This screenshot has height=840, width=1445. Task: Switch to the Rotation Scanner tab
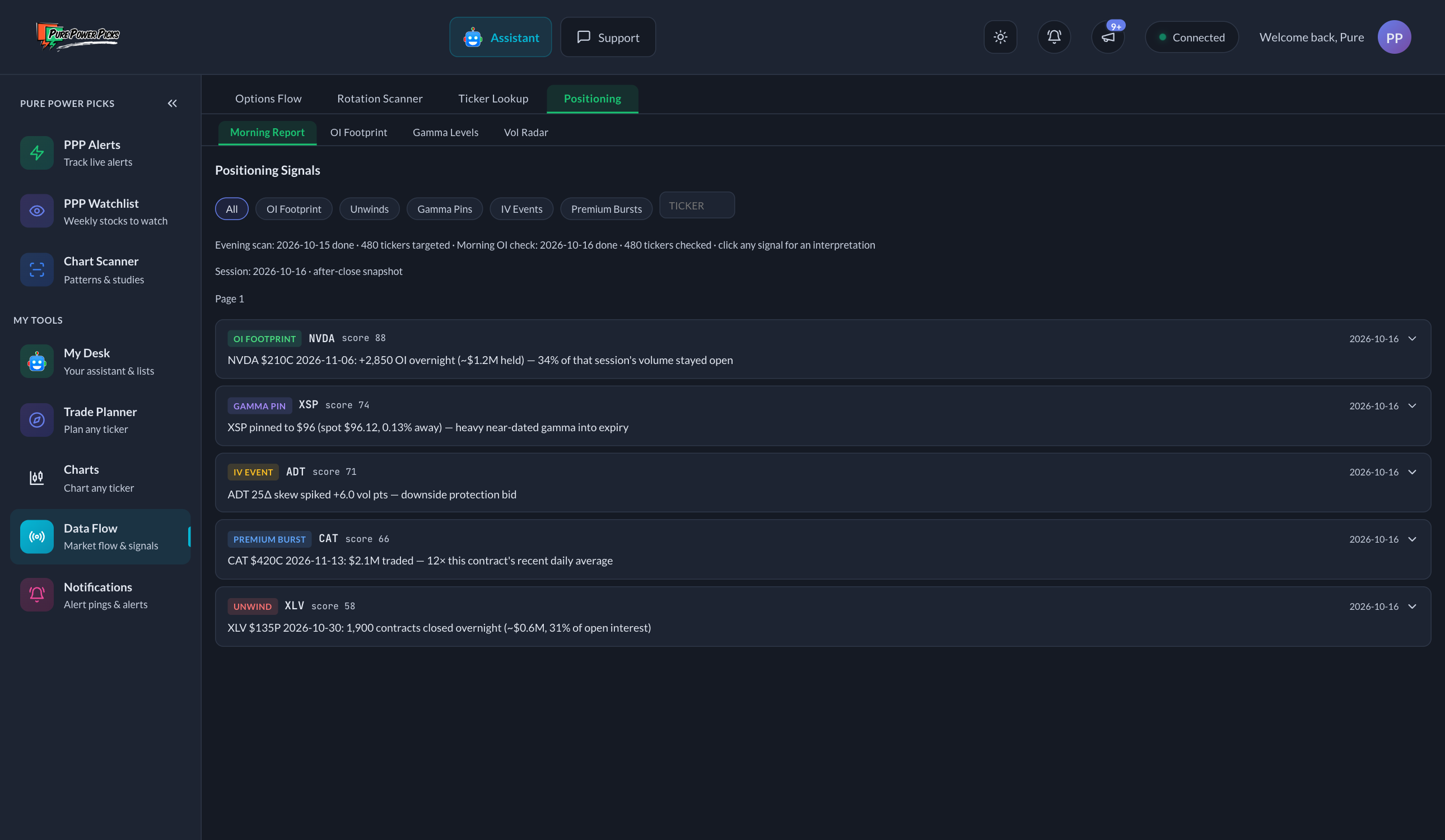(x=380, y=99)
